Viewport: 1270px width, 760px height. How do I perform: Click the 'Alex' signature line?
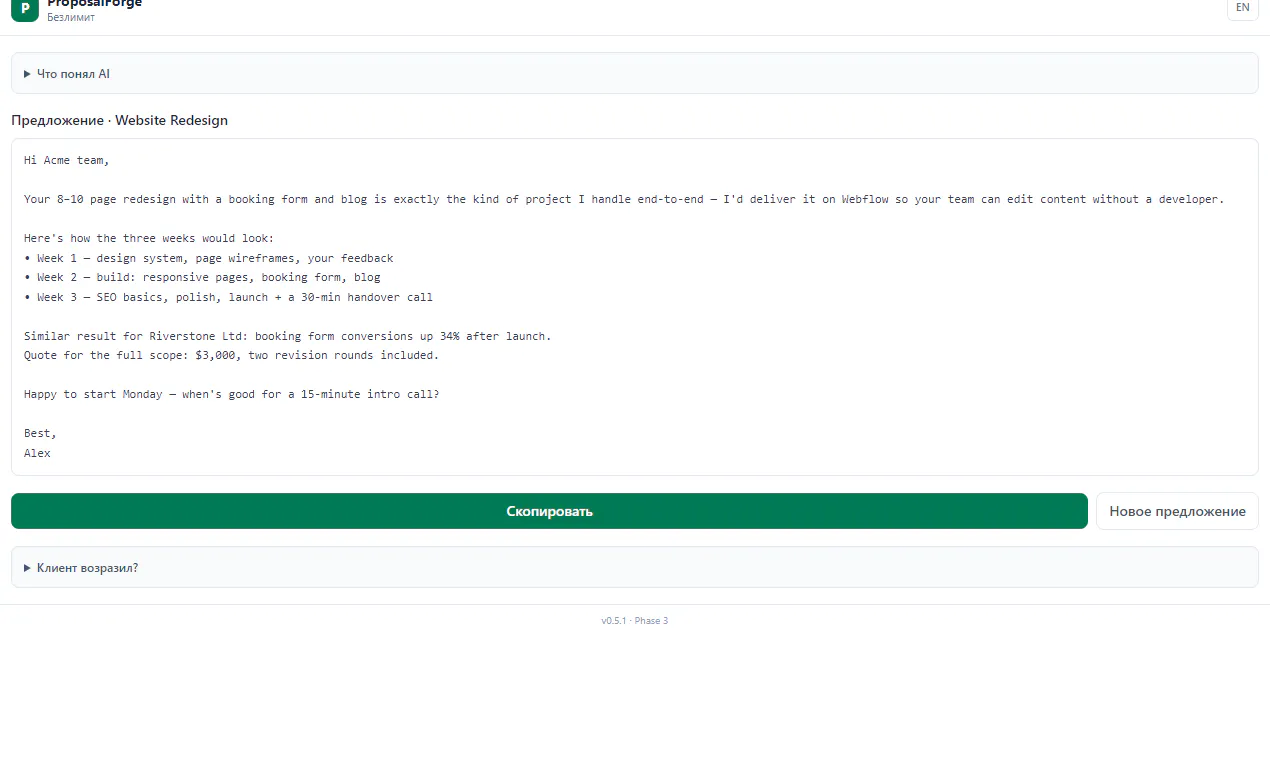click(37, 453)
